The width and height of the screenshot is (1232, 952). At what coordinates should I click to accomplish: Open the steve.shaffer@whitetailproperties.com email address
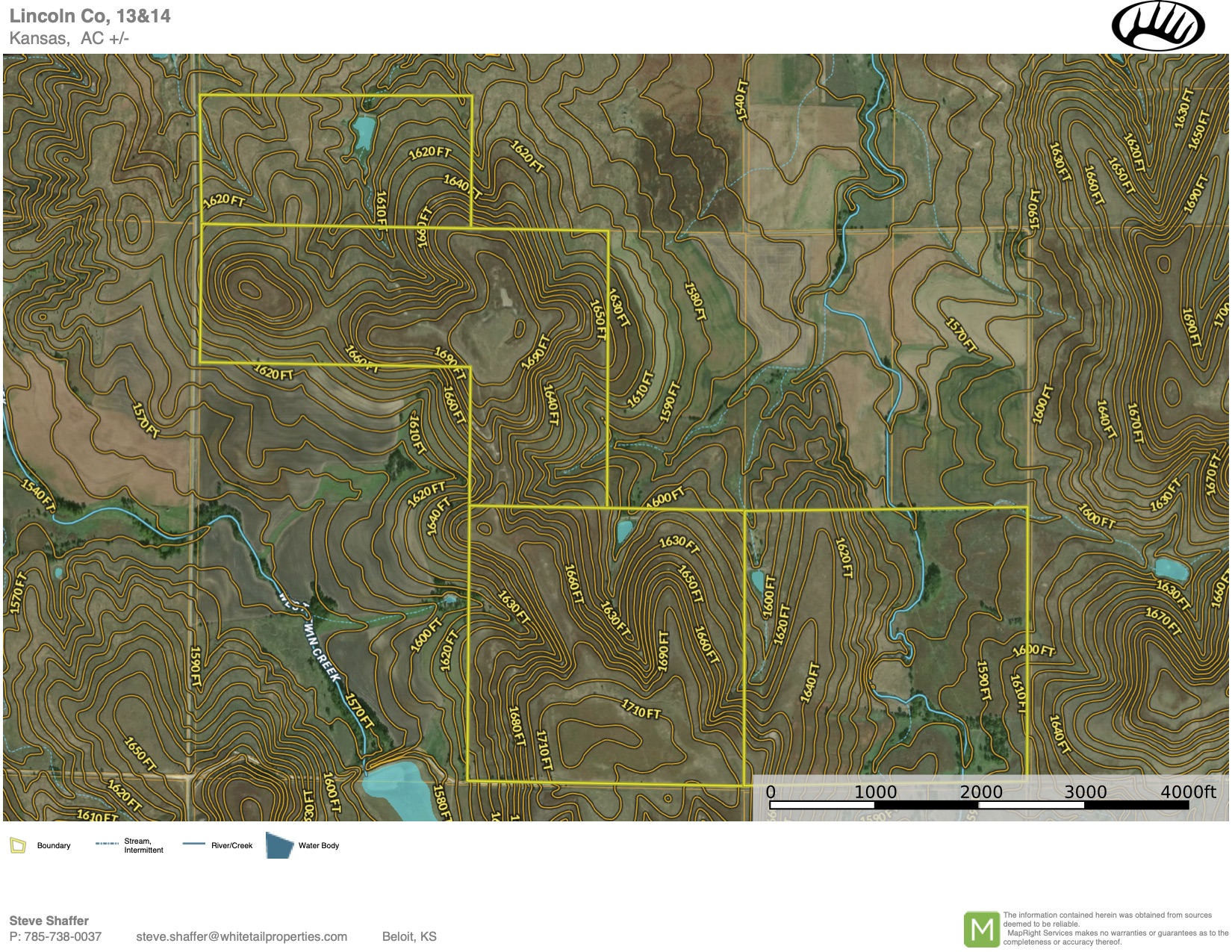[x=241, y=936]
